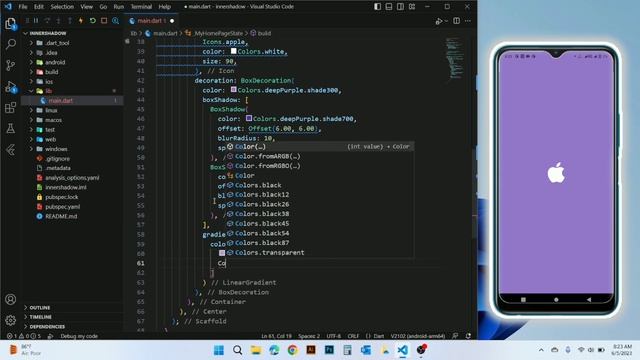
Task: Toggle the secondary side bar visibility
Action: [x=400, y=7]
